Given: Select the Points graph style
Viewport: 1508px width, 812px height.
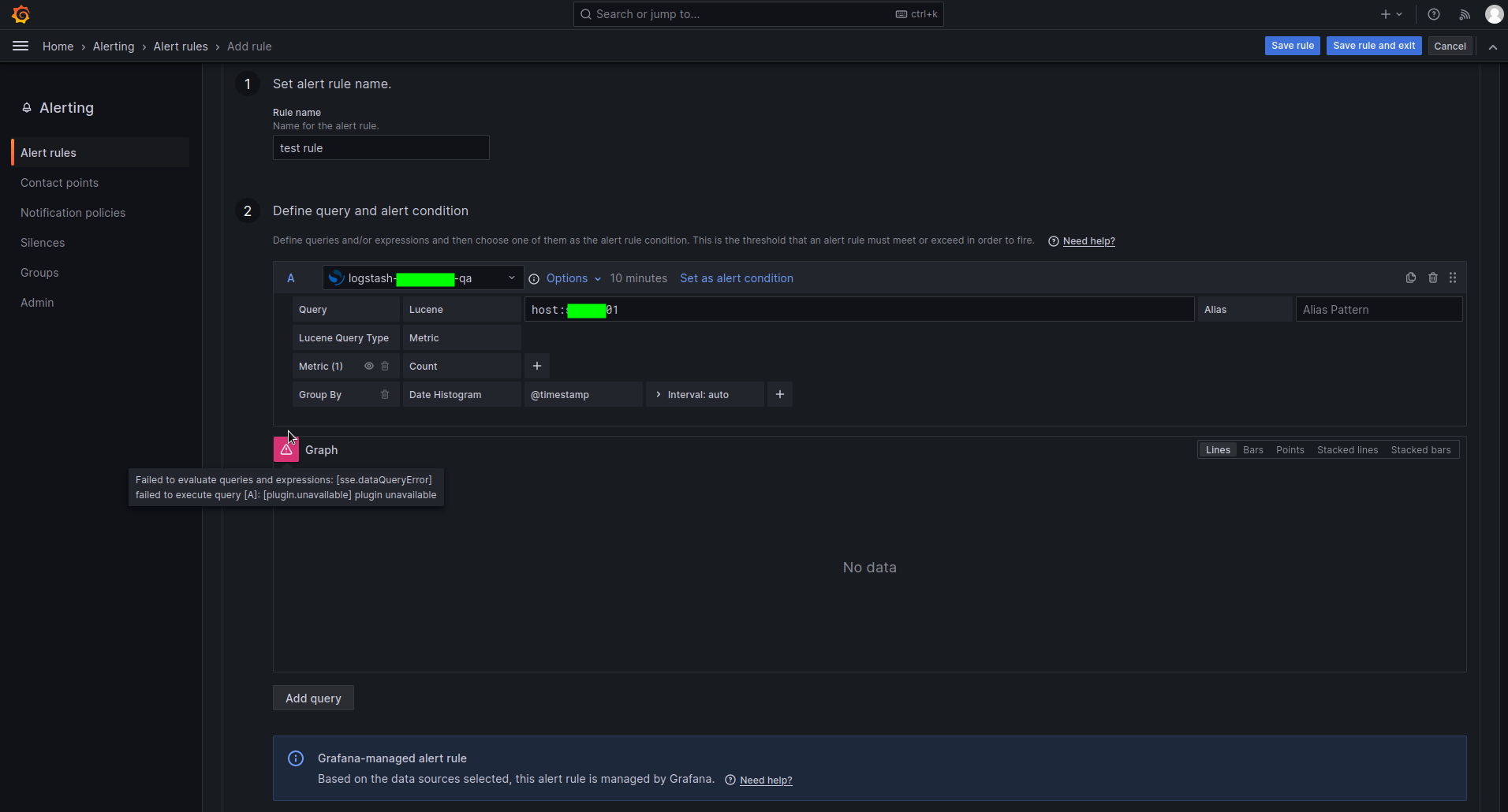Looking at the screenshot, I should (1290, 449).
